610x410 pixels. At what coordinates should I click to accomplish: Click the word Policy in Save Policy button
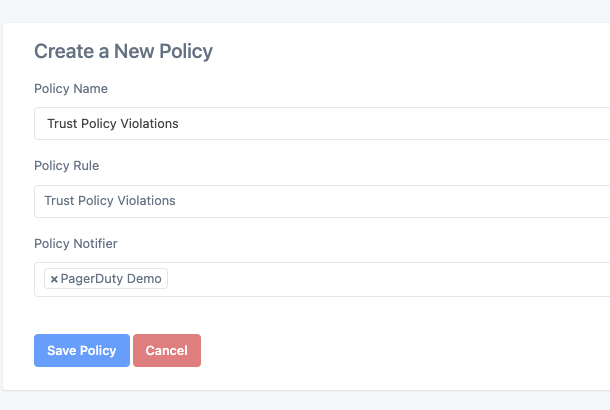(x=98, y=350)
